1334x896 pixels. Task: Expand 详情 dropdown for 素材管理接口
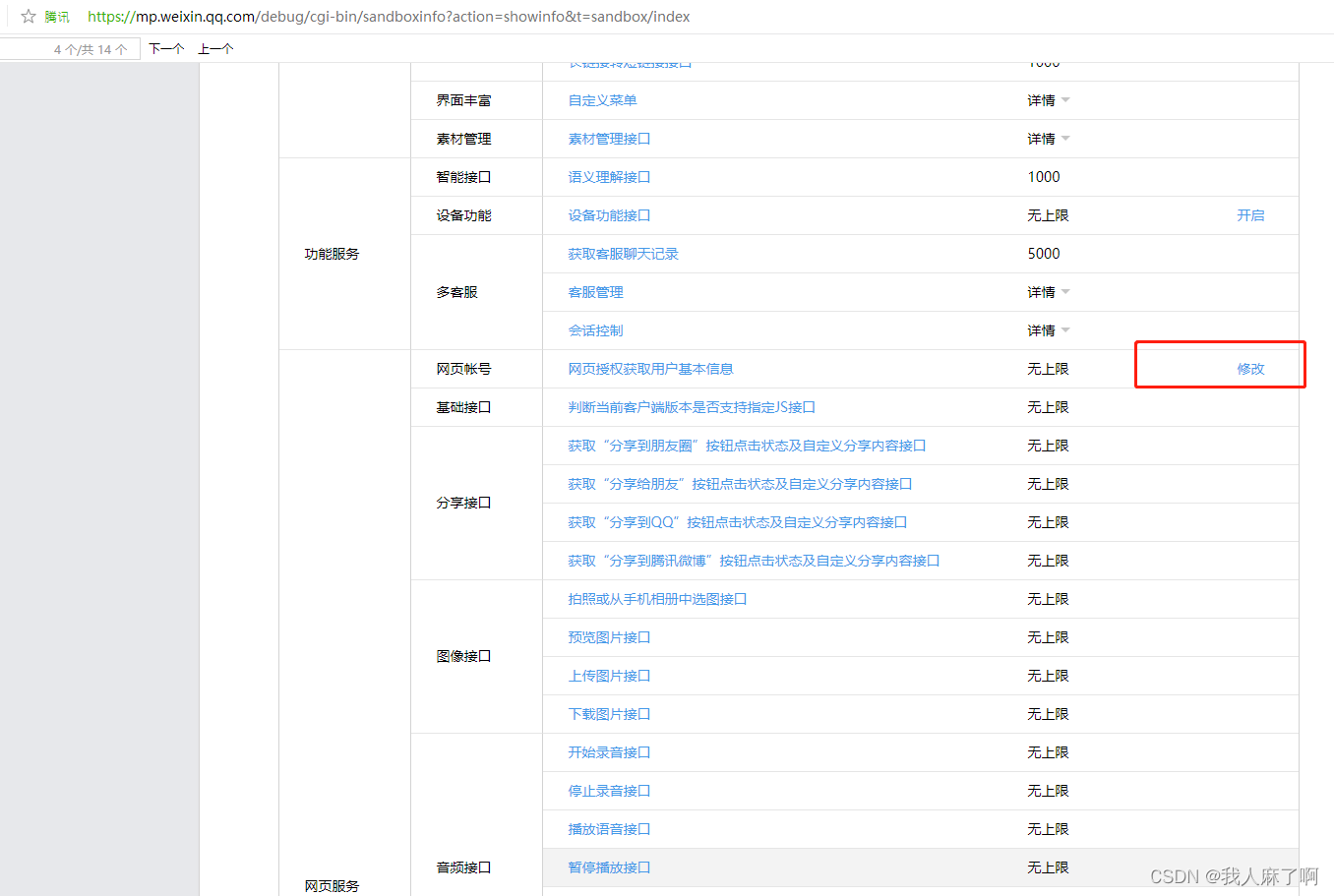[1049, 139]
